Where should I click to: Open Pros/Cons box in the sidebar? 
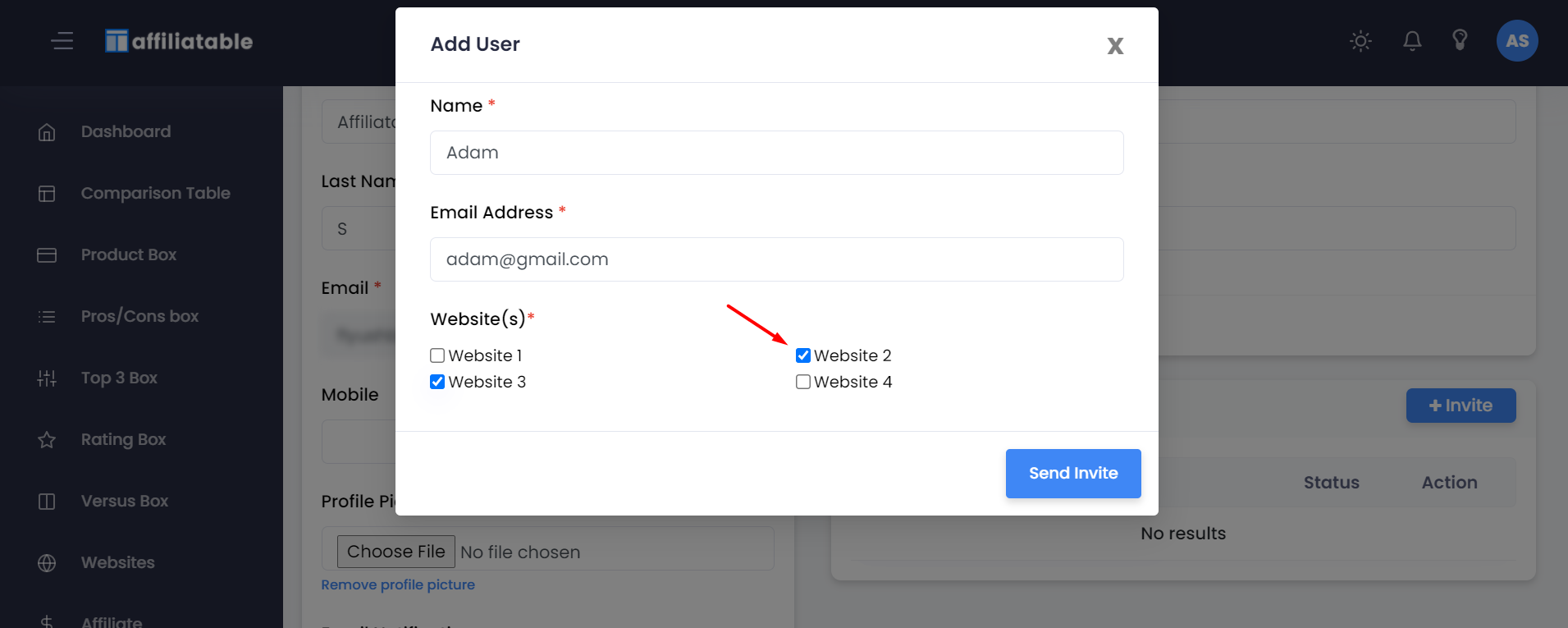pos(139,317)
